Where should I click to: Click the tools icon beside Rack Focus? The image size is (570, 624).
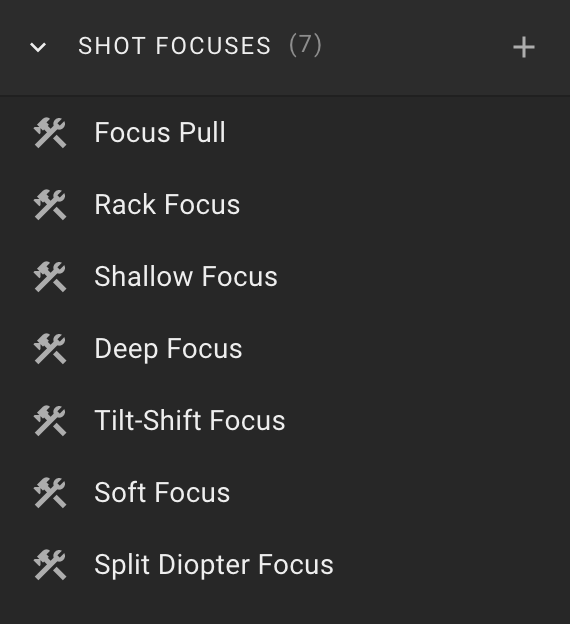pos(50,205)
